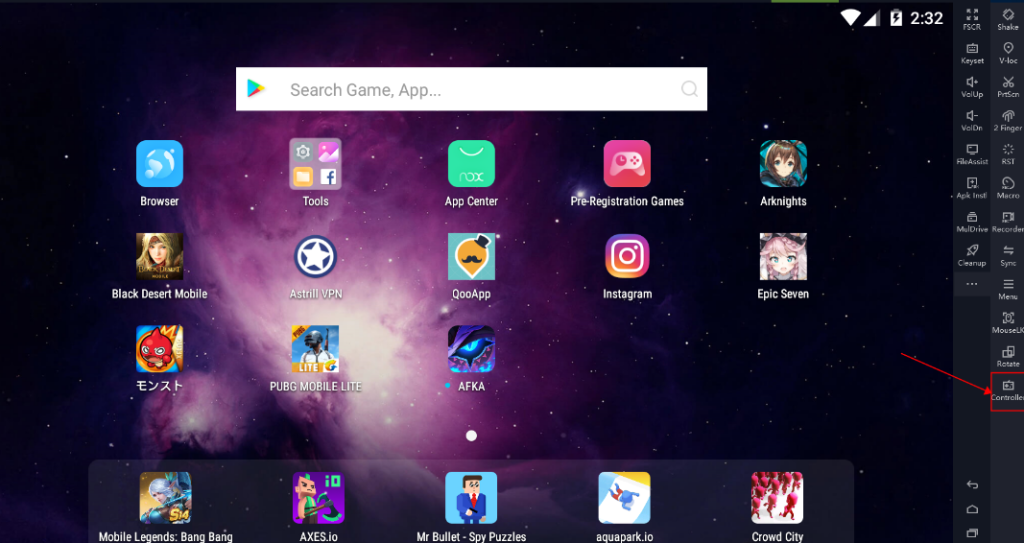Open the Controller configuration in sidebar

coord(1007,388)
